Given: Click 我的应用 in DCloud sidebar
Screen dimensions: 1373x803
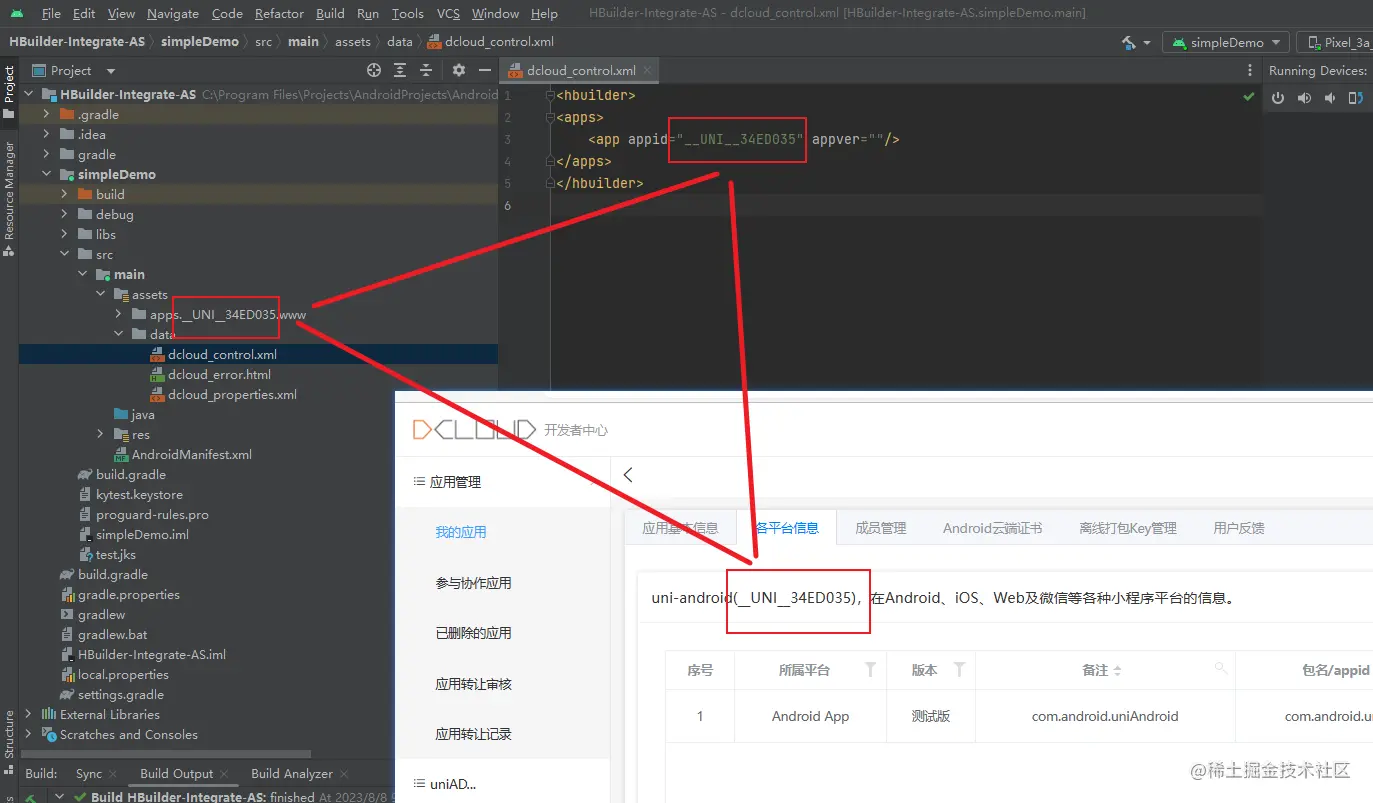Looking at the screenshot, I should pos(461,532).
